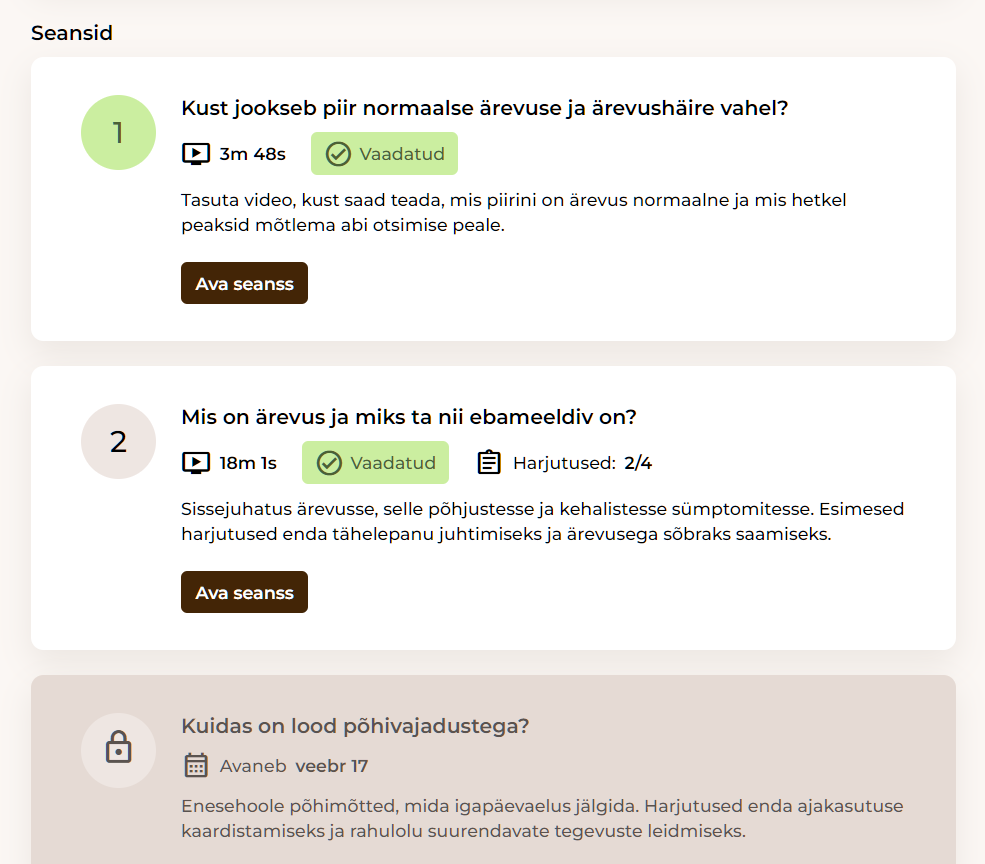
Task: Click the circle numbered 2
Action: coord(118,441)
